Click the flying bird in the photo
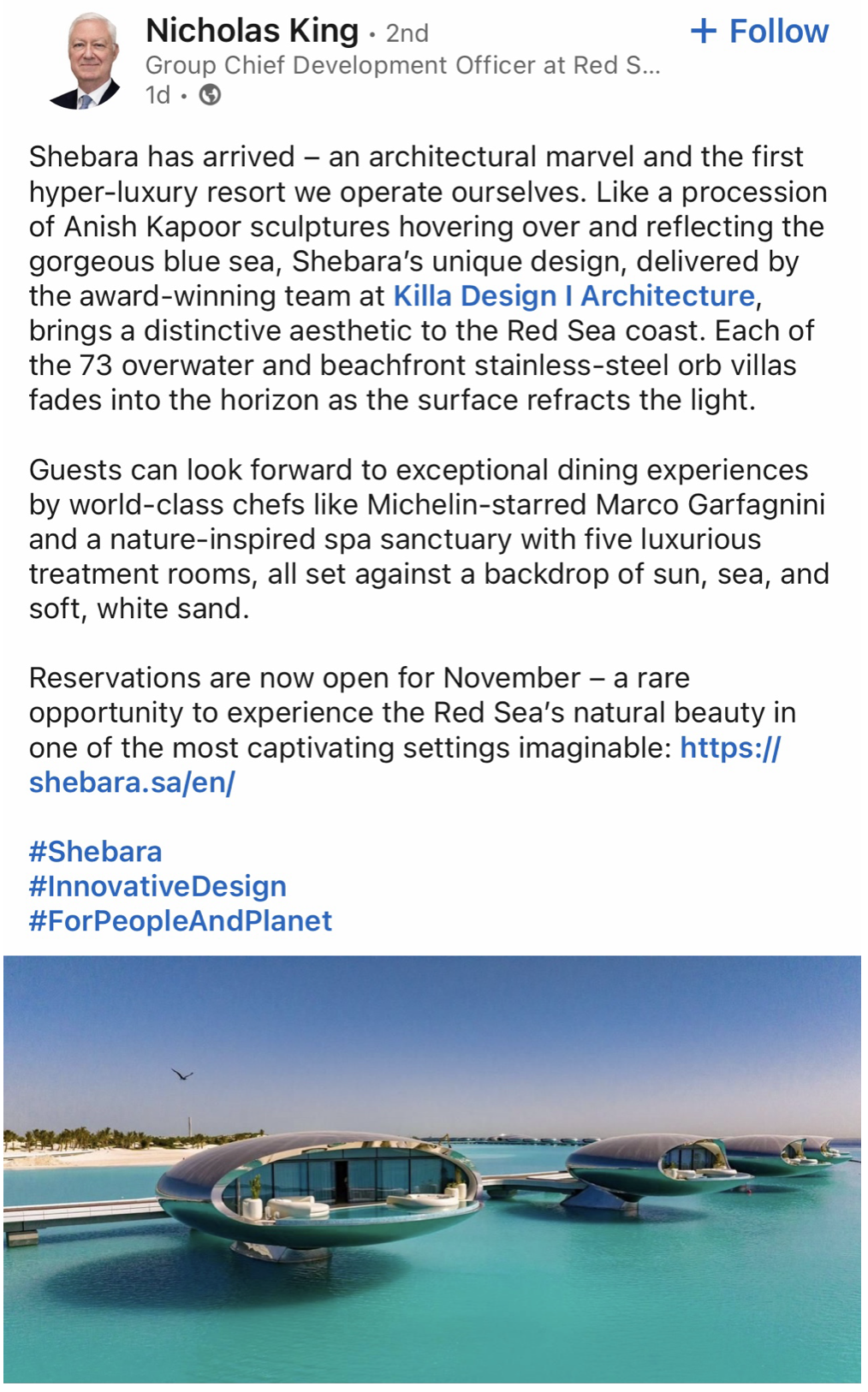The width and height of the screenshot is (868, 1392). tap(182, 1074)
